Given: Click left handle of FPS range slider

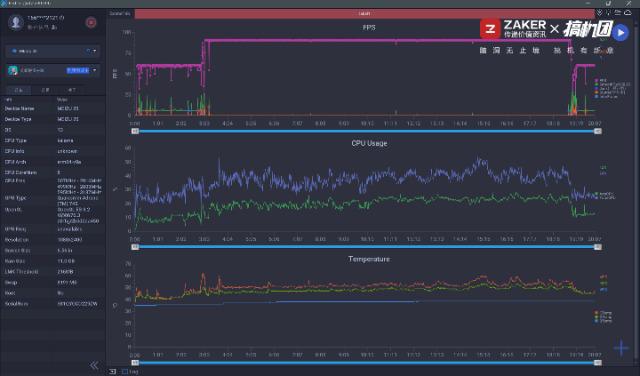Looking at the screenshot, I should click(135, 131).
